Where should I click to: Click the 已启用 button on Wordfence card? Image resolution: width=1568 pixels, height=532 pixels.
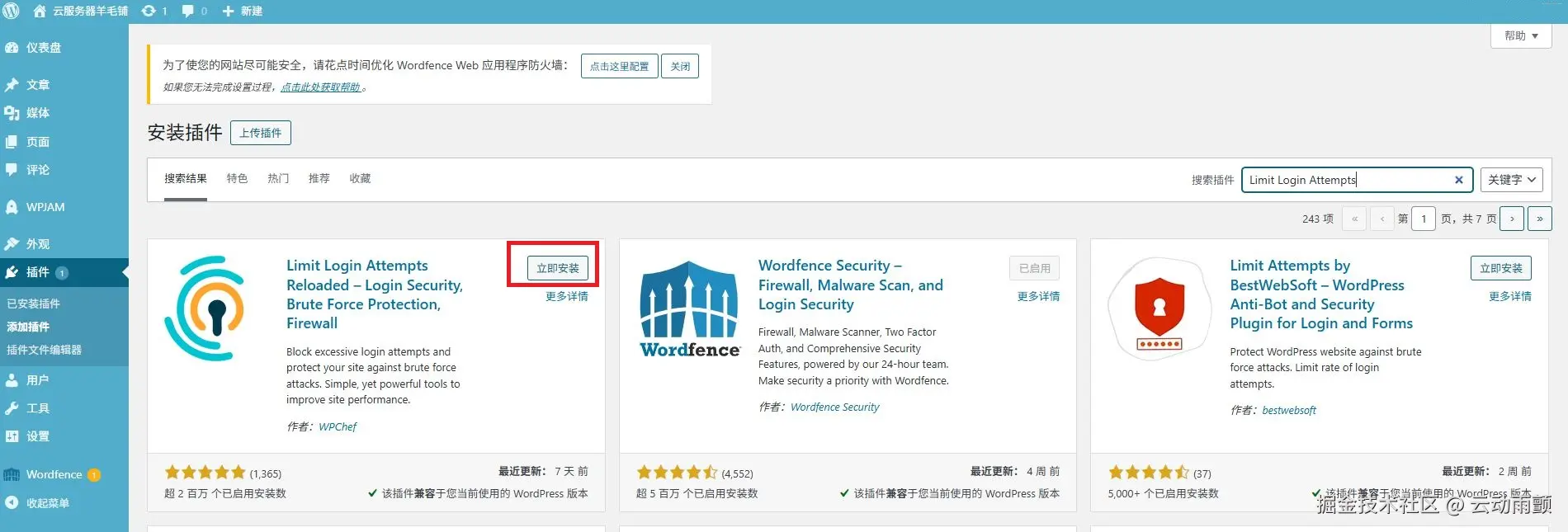pos(1035,268)
